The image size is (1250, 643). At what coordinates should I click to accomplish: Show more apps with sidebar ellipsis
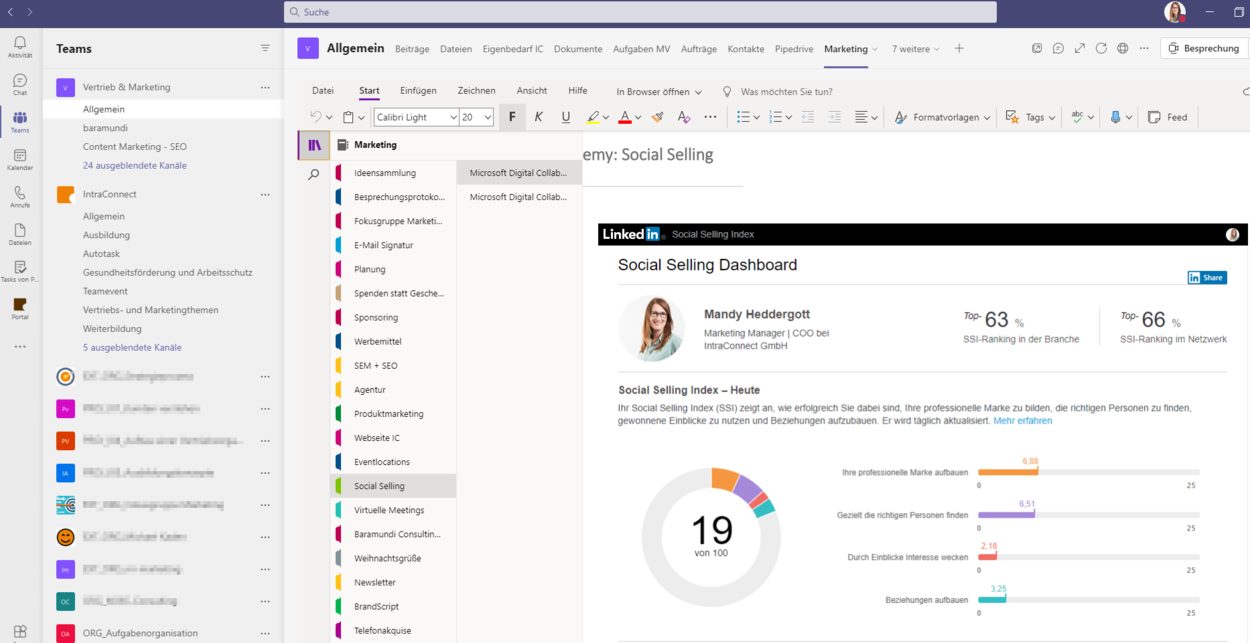(x=20, y=347)
